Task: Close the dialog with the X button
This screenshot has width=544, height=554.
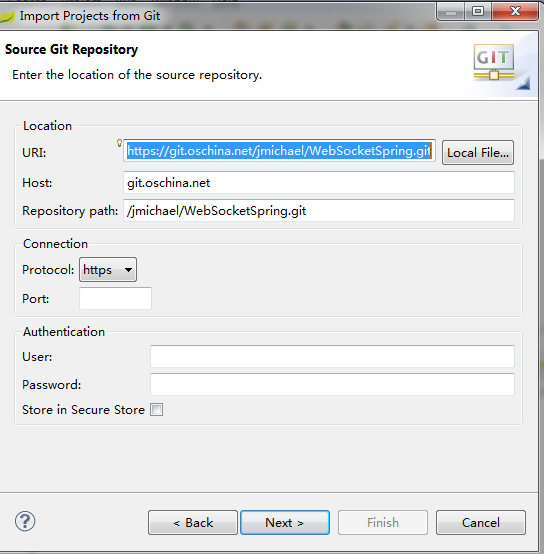Action: pos(515,11)
